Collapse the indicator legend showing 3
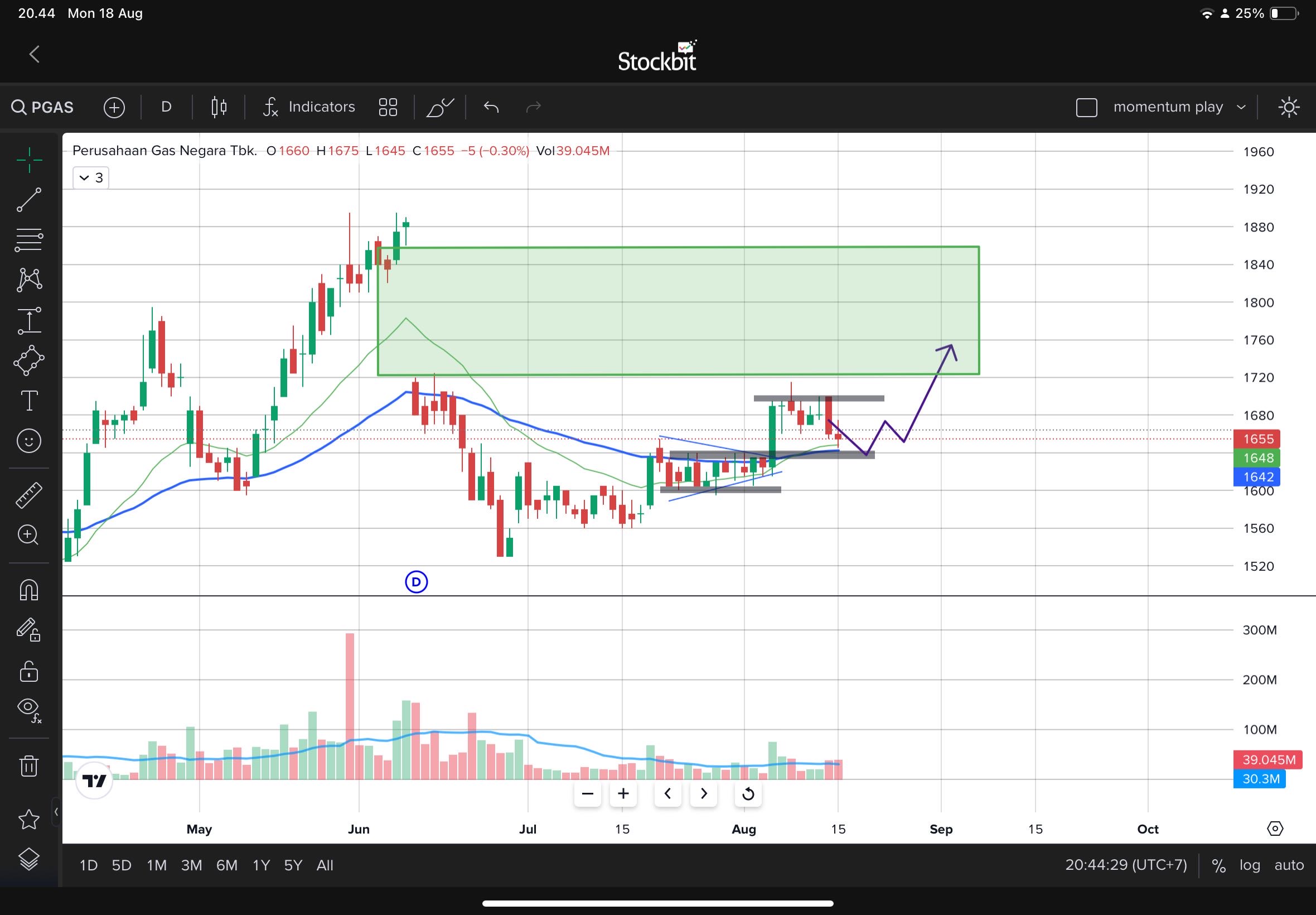This screenshot has width=1316, height=915. (x=91, y=178)
